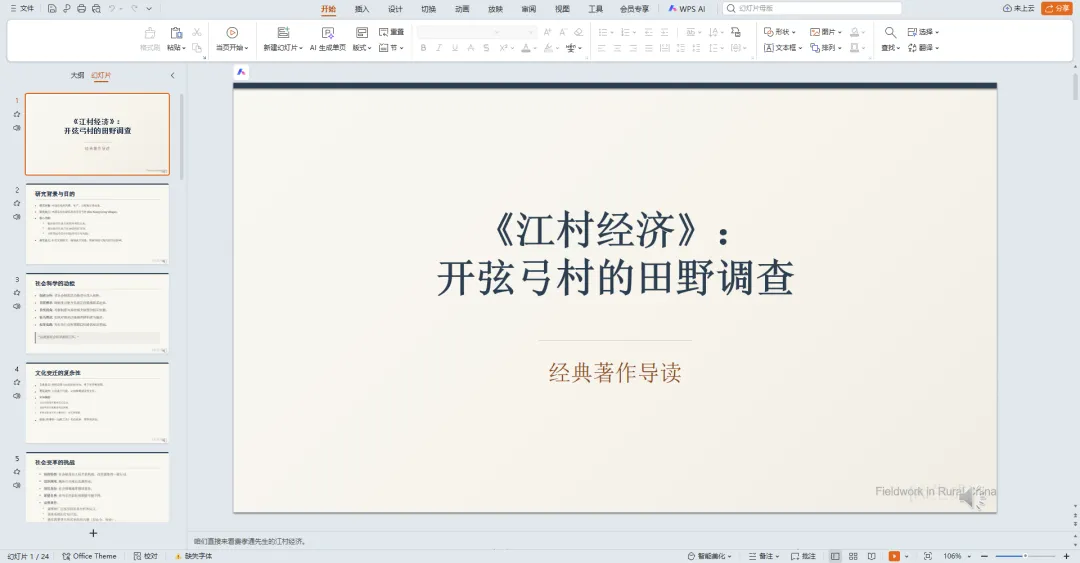Click the New Slide (新建幻灯片) icon
The image size is (1080, 563).
point(283,32)
